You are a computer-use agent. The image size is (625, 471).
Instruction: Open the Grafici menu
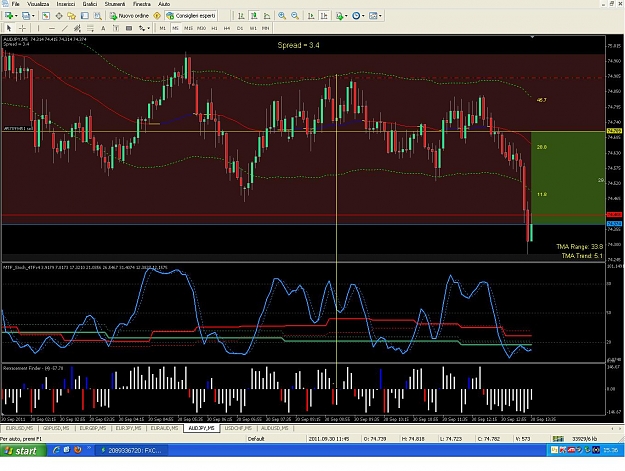pos(90,4)
